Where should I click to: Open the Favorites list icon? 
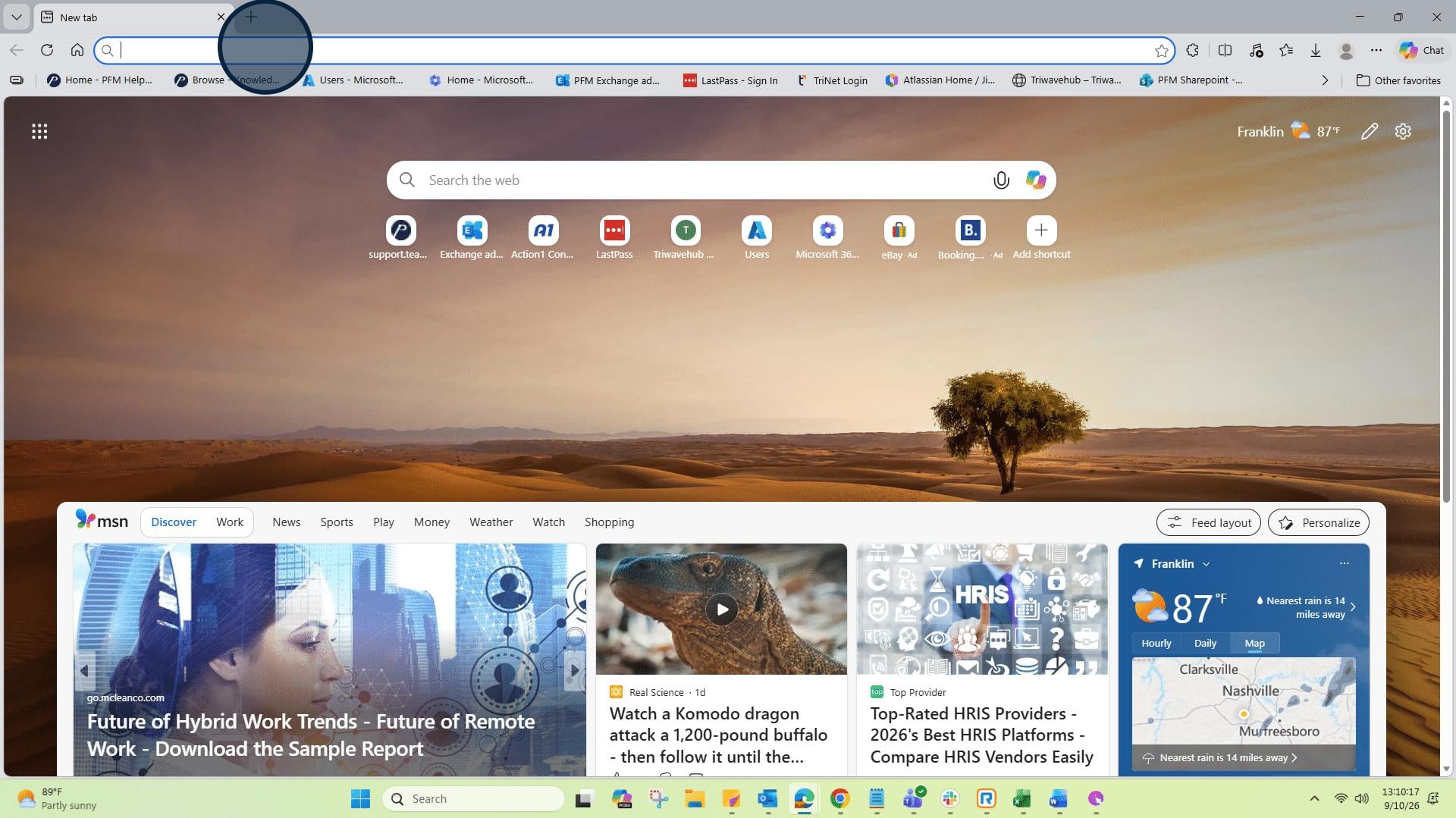point(1286,50)
